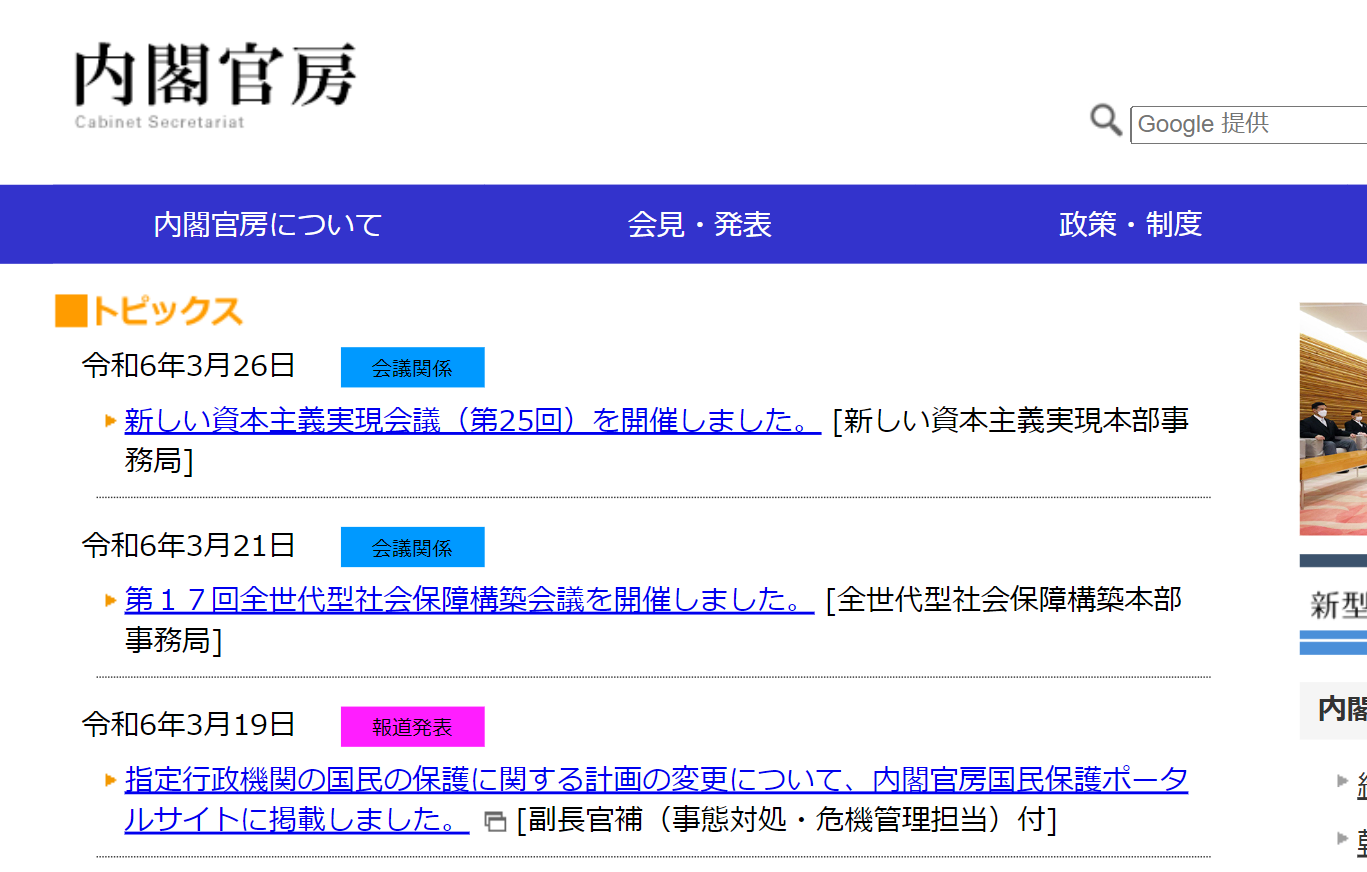The image size is (1367, 872).
Task: Click the second gray arrow in the right sidebar list
Action: pos(1343,837)
